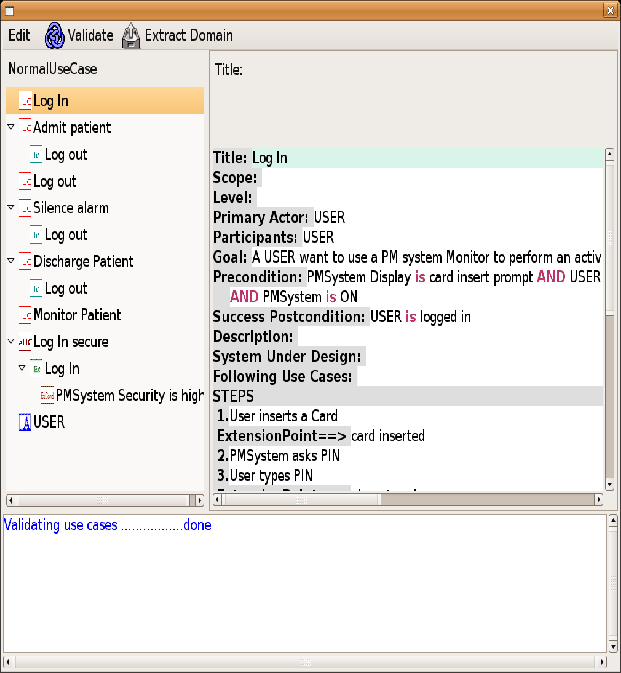Click the Participants: USER line
Screen dimensions: 621x673
pos(273,237)
